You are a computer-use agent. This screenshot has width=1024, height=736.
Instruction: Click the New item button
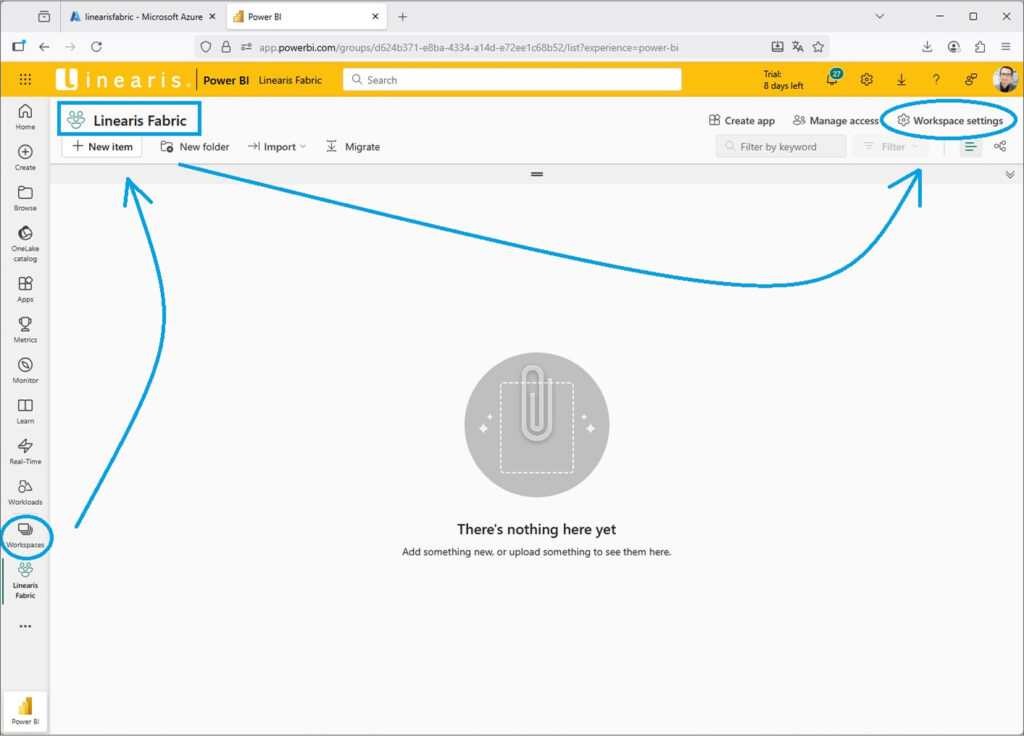point(102,146)
